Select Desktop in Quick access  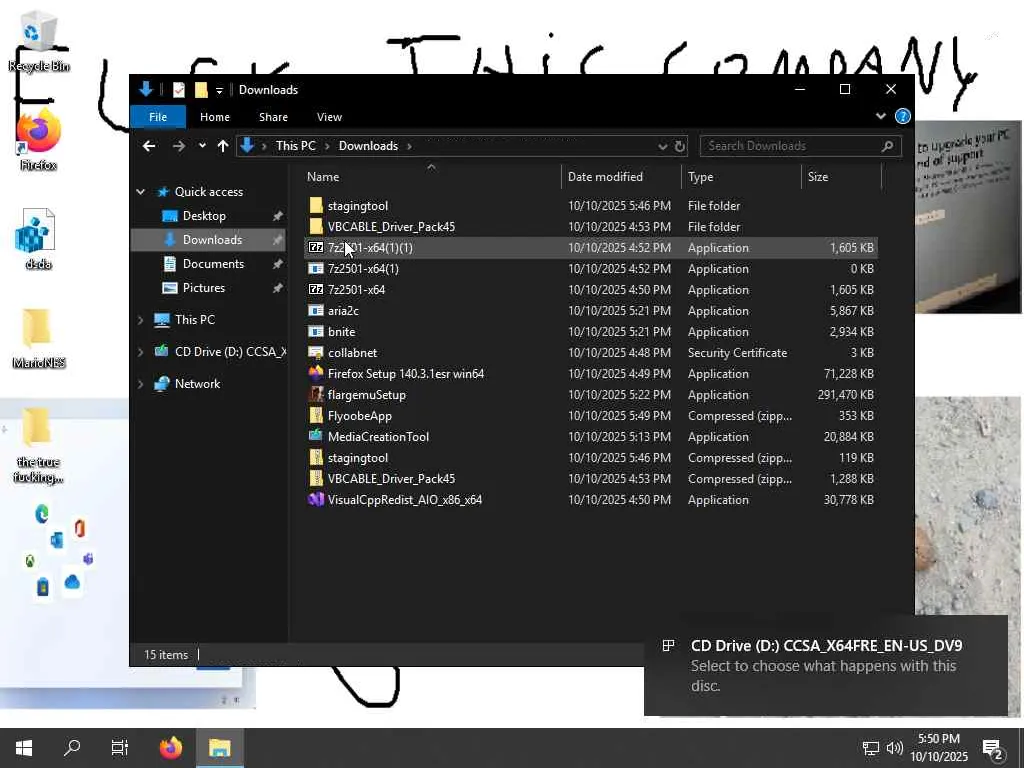point(204,216)
